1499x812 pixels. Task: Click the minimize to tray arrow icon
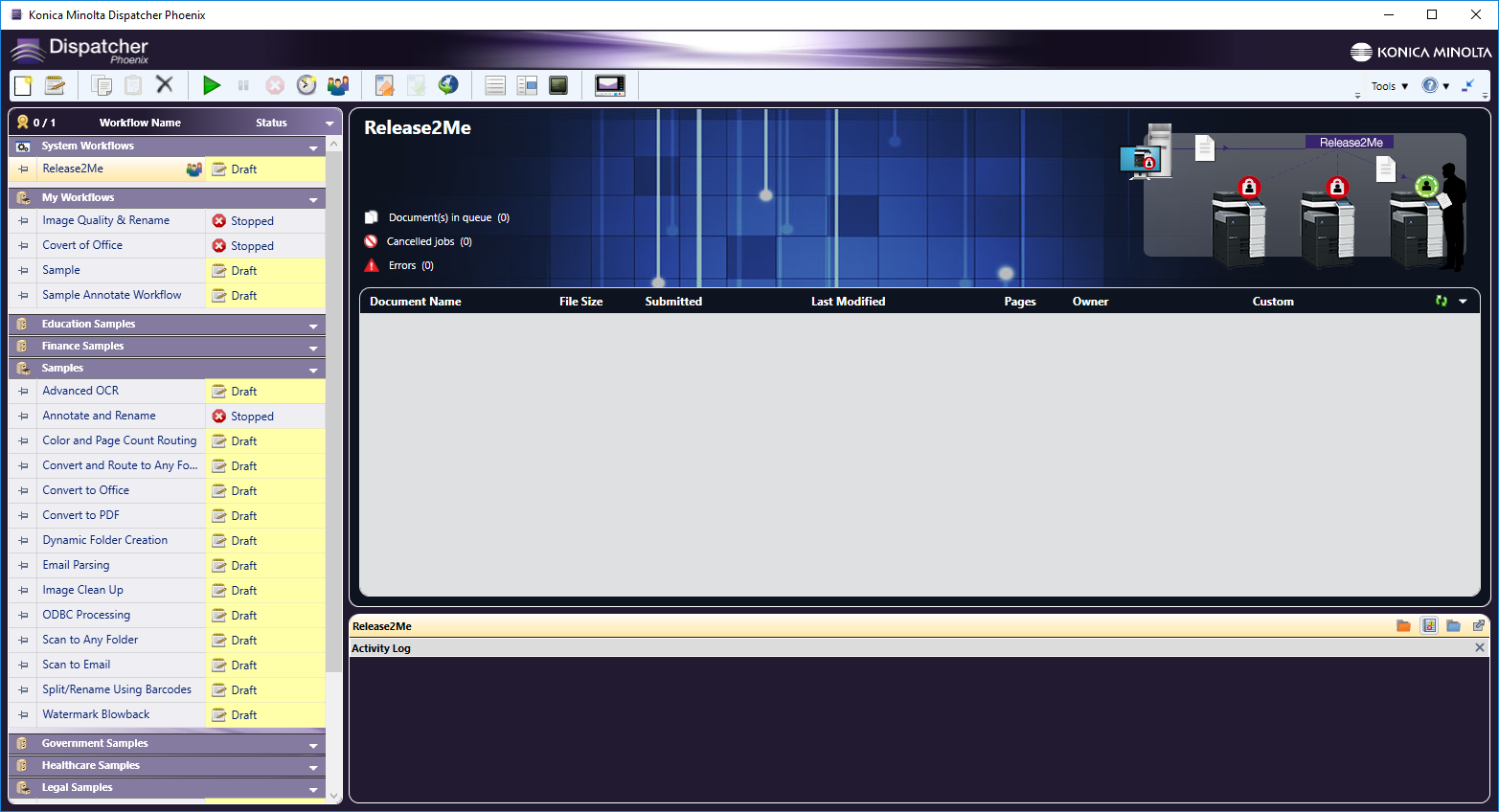1467,85
